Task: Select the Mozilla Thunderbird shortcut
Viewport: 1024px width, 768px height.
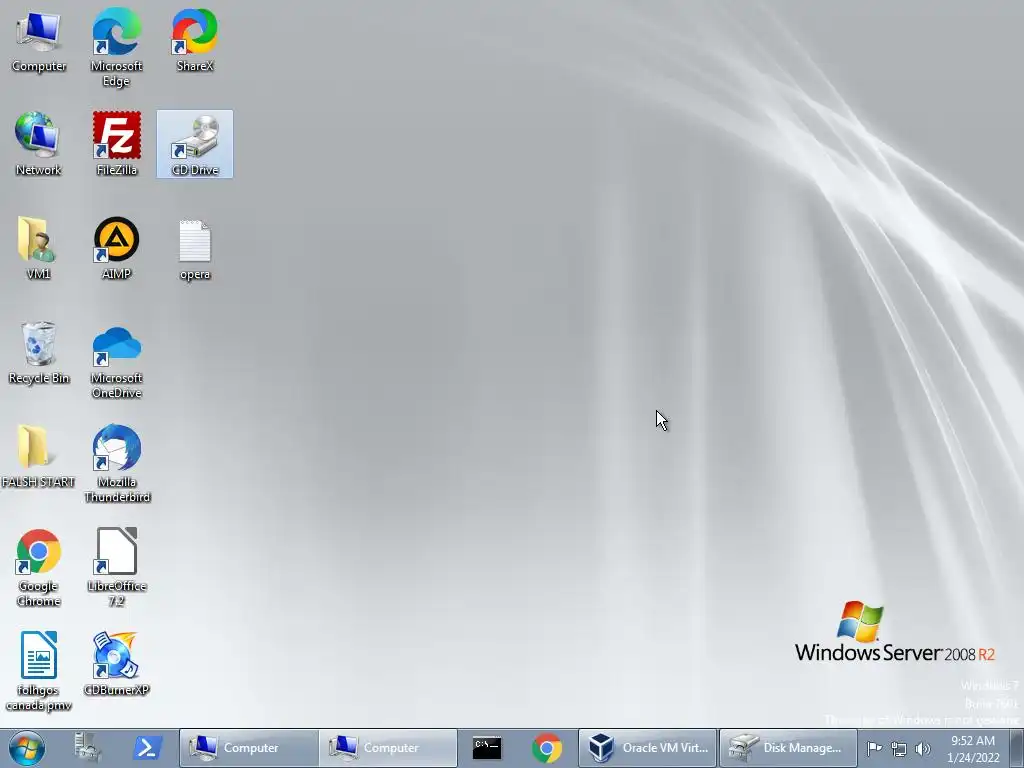Action: click(x=116, y=464)
